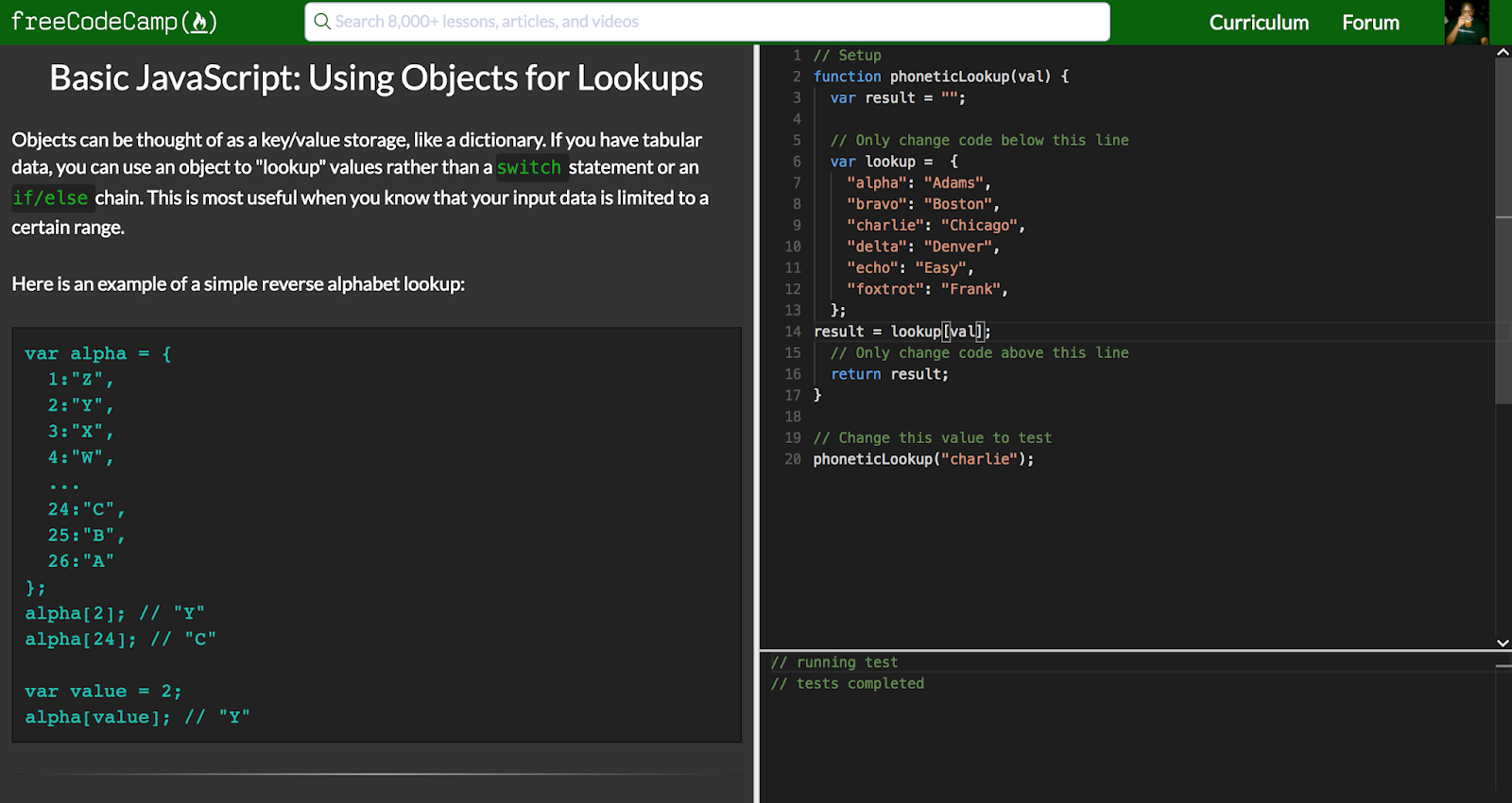Open the Curriculum page
The width and height of the screenshot is (1512, 803).
pyautogui.click(x=1259, y=23)
